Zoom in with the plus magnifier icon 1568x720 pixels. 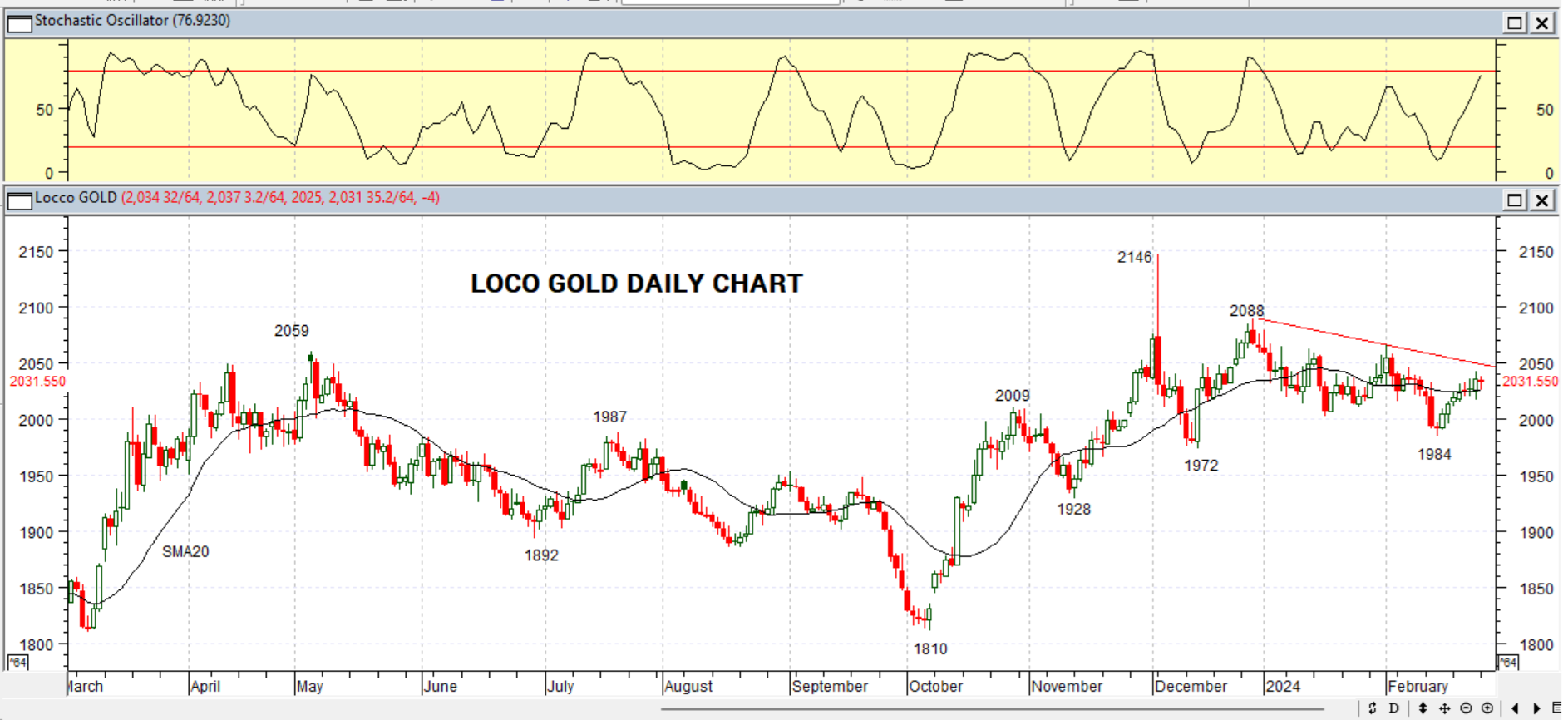click(1487, 708)
